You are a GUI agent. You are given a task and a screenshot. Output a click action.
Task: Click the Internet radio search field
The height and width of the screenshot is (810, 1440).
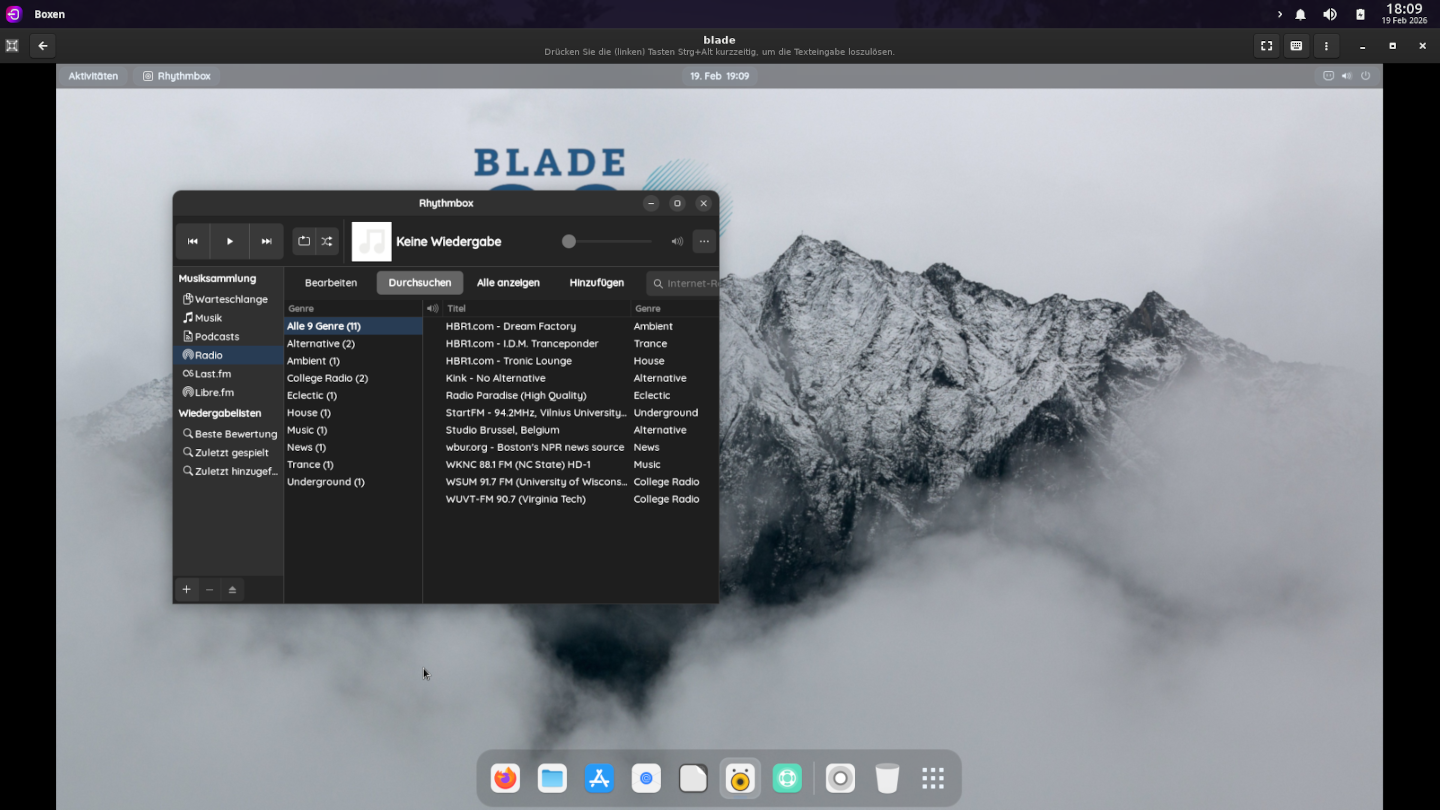coord(690,283)
